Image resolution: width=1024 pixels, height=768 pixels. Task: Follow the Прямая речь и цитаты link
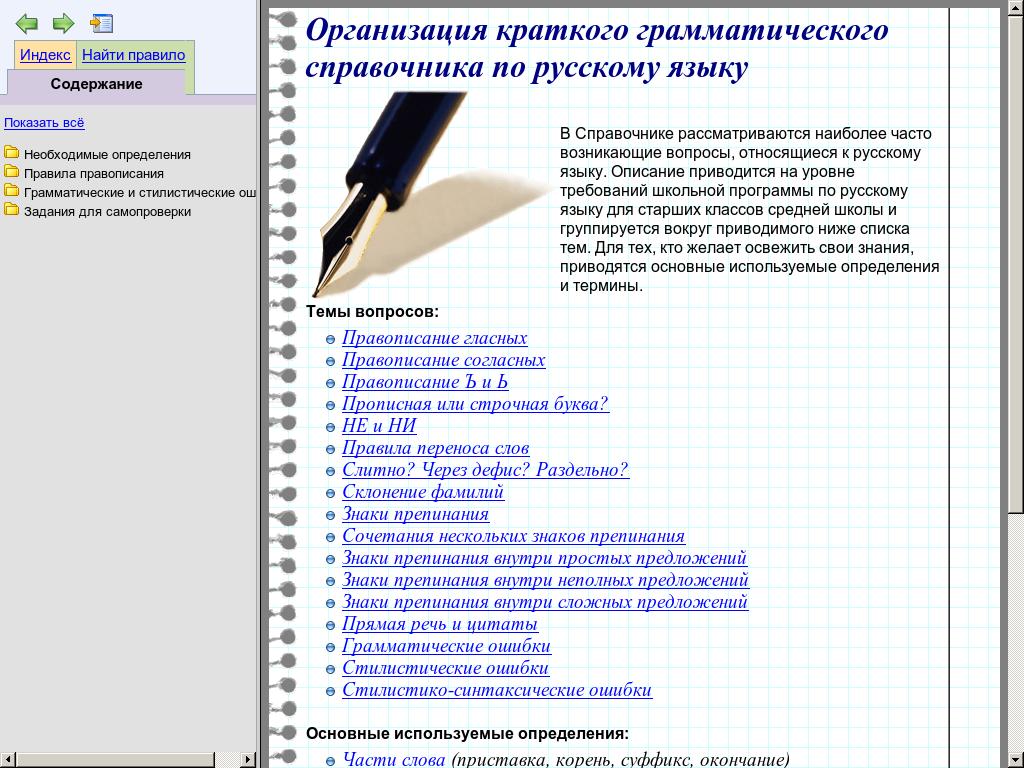click(x=440, y=624)
